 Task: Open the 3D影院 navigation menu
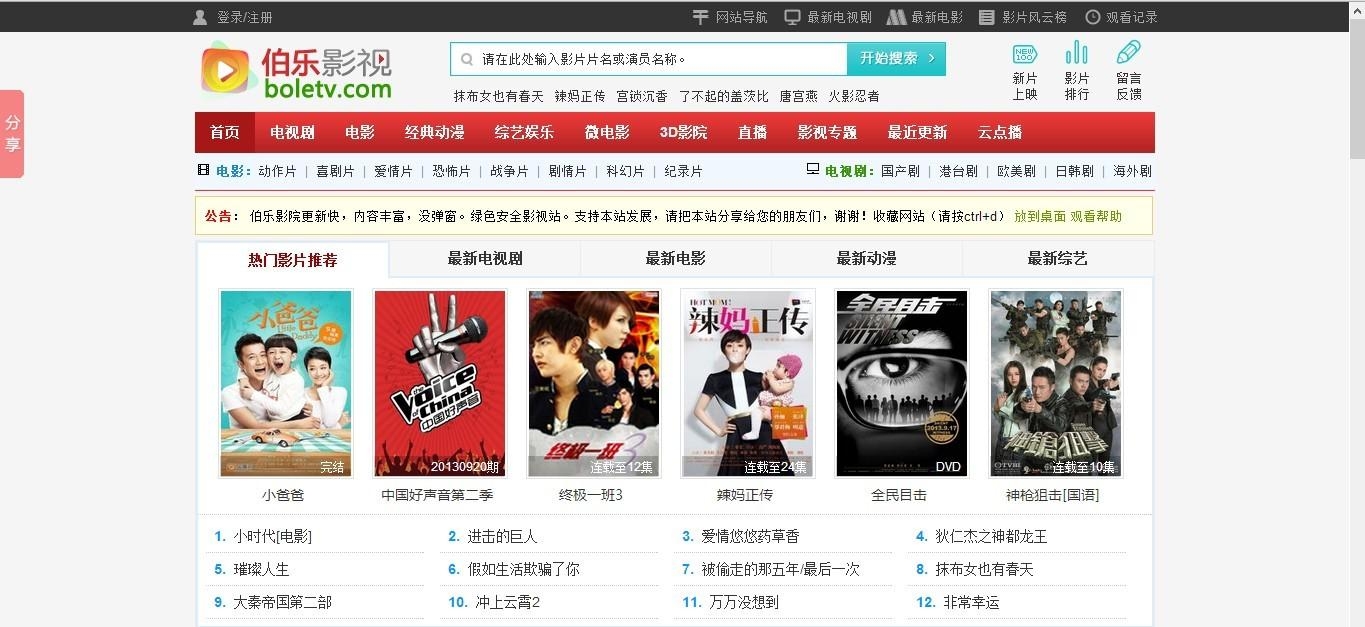(x=683, y=132)
